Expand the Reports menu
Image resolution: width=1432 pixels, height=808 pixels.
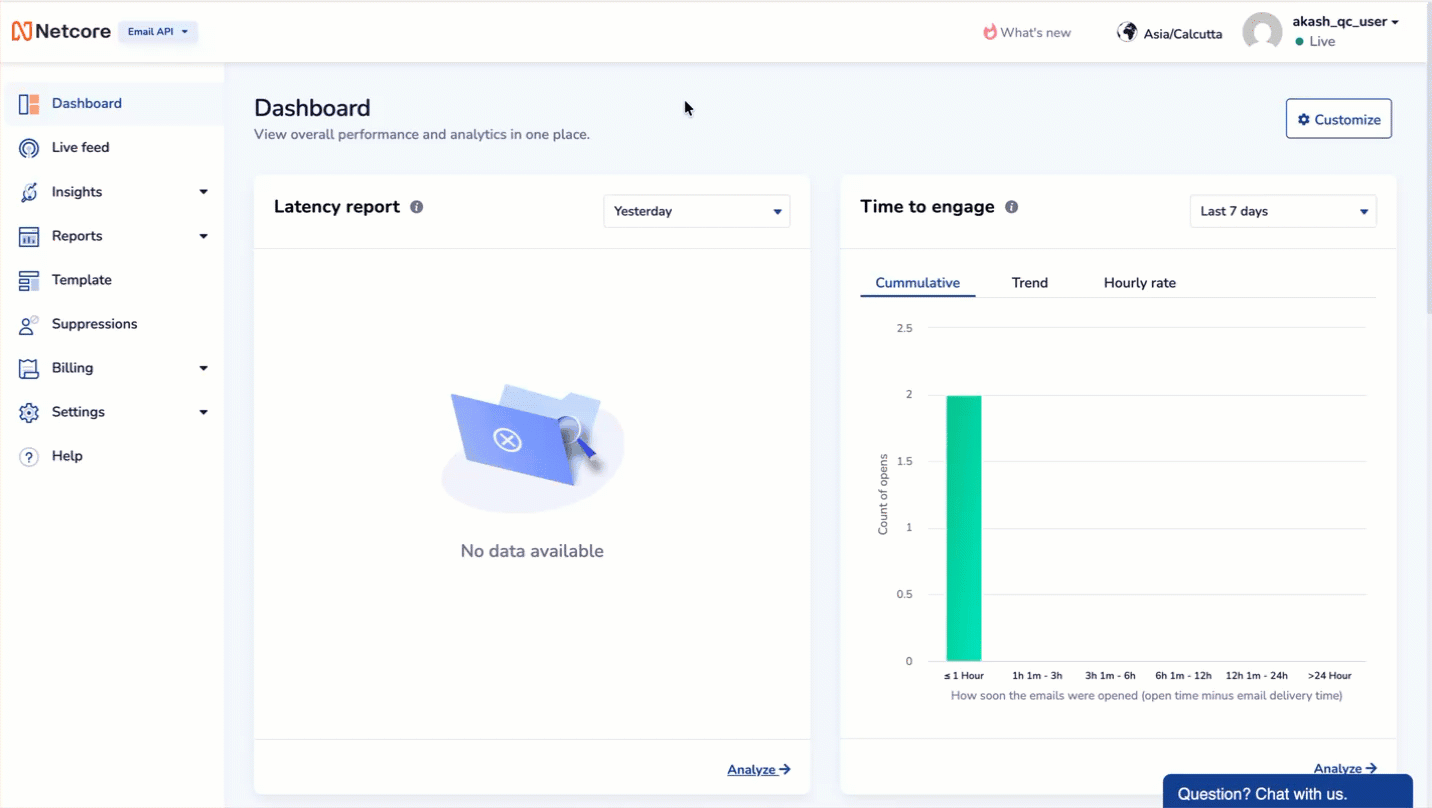203,235
